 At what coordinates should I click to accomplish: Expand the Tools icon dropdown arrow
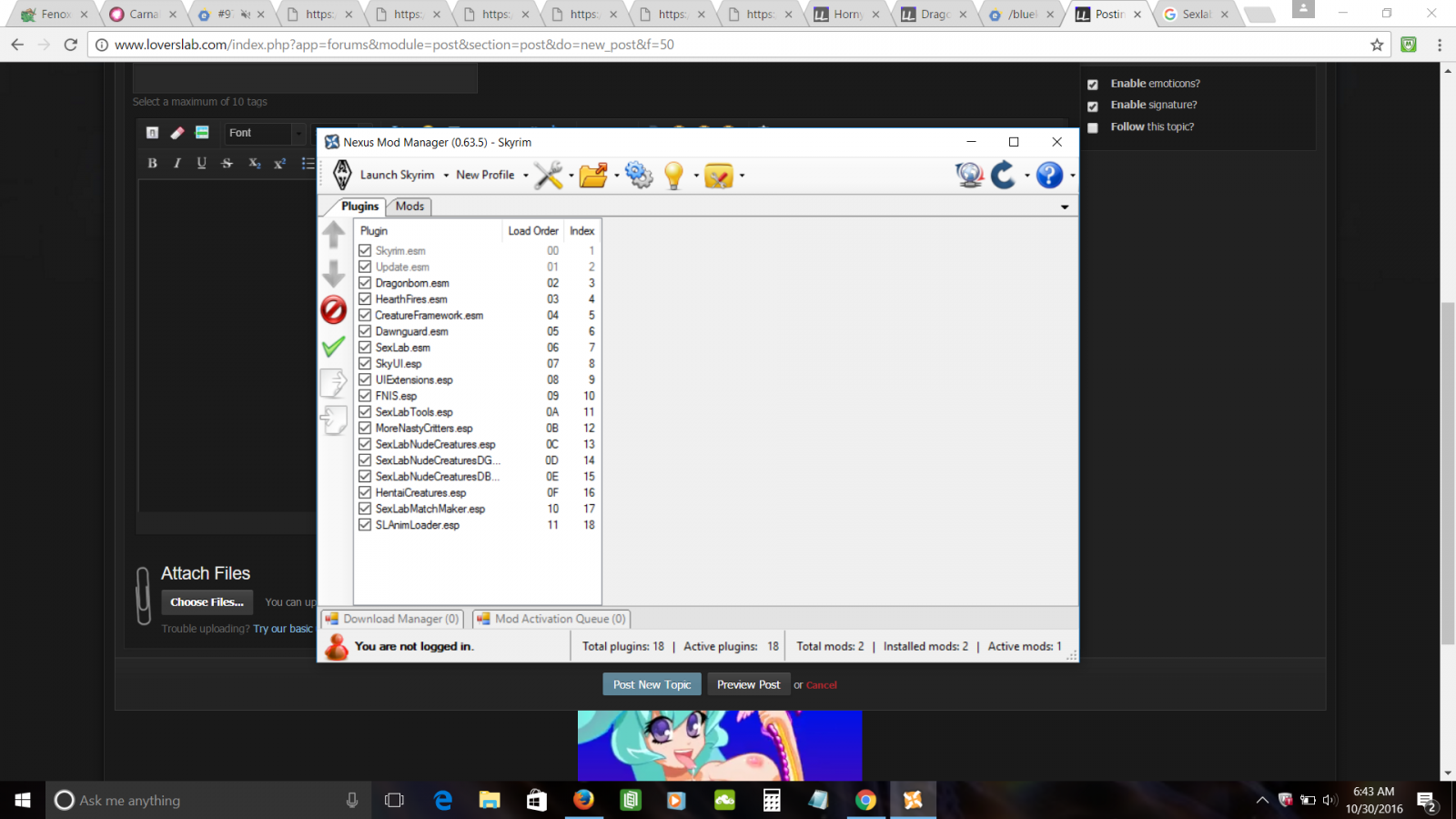point(571,176)
